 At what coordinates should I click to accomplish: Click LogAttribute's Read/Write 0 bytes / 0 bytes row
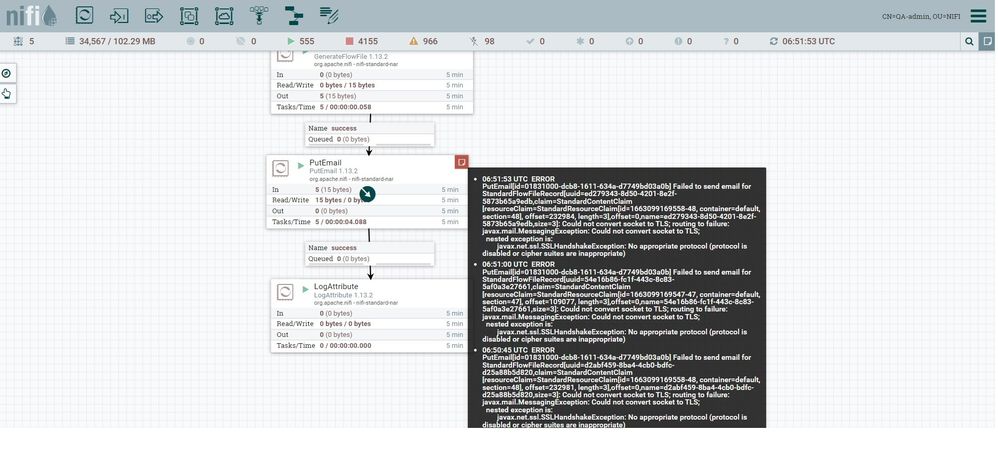click(x=372, y=324)
